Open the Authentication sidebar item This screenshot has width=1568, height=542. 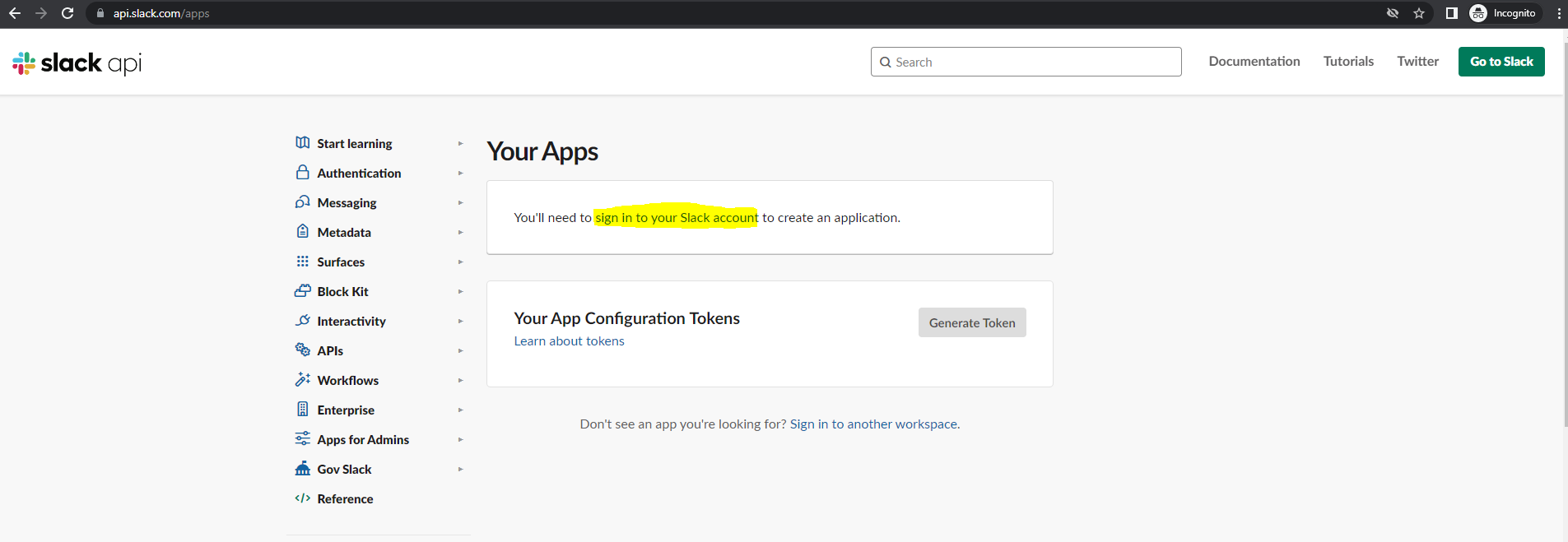click(359, 173)
